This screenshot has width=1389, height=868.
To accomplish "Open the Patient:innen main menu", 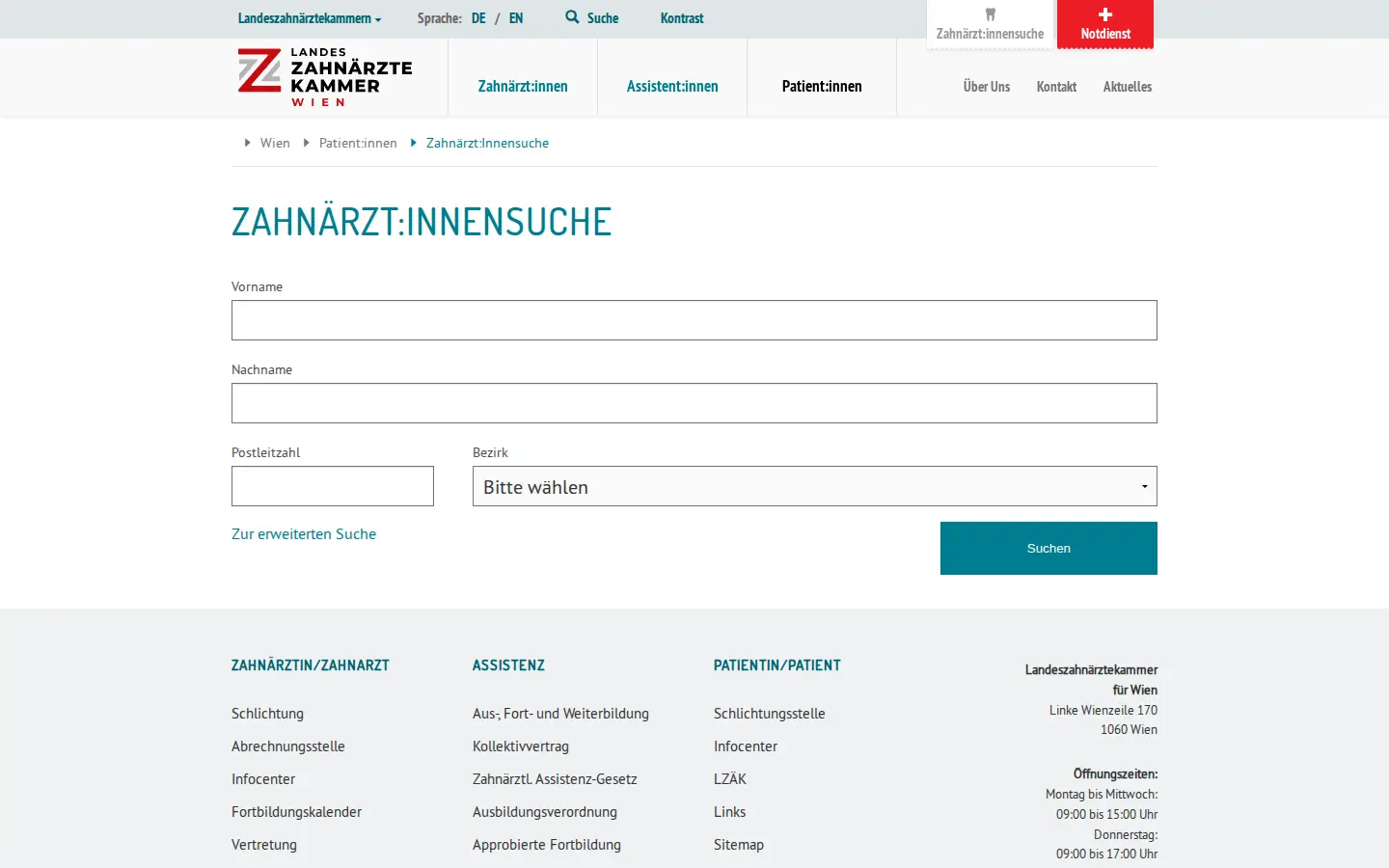I will point(822,87).
